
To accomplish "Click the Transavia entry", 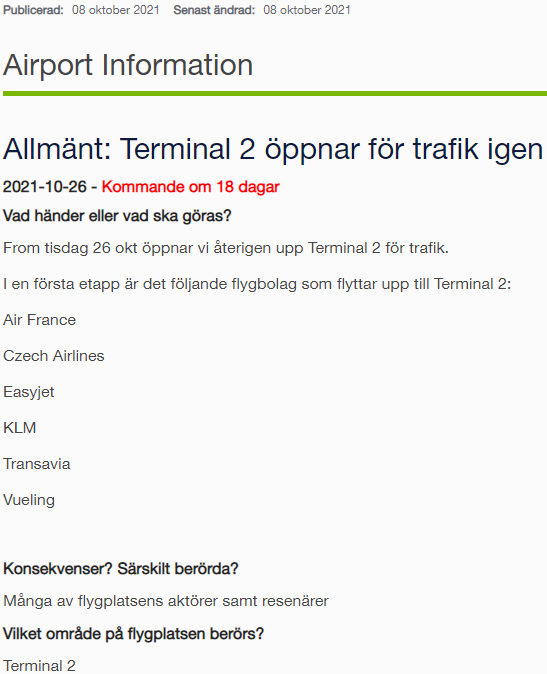I will (37, 464).
